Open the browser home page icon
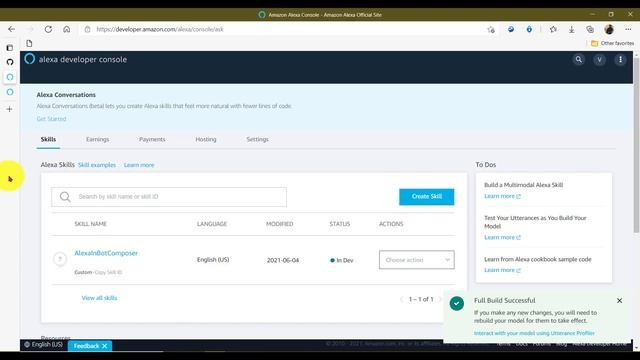 pyautogui.click(x=67, y=29)
